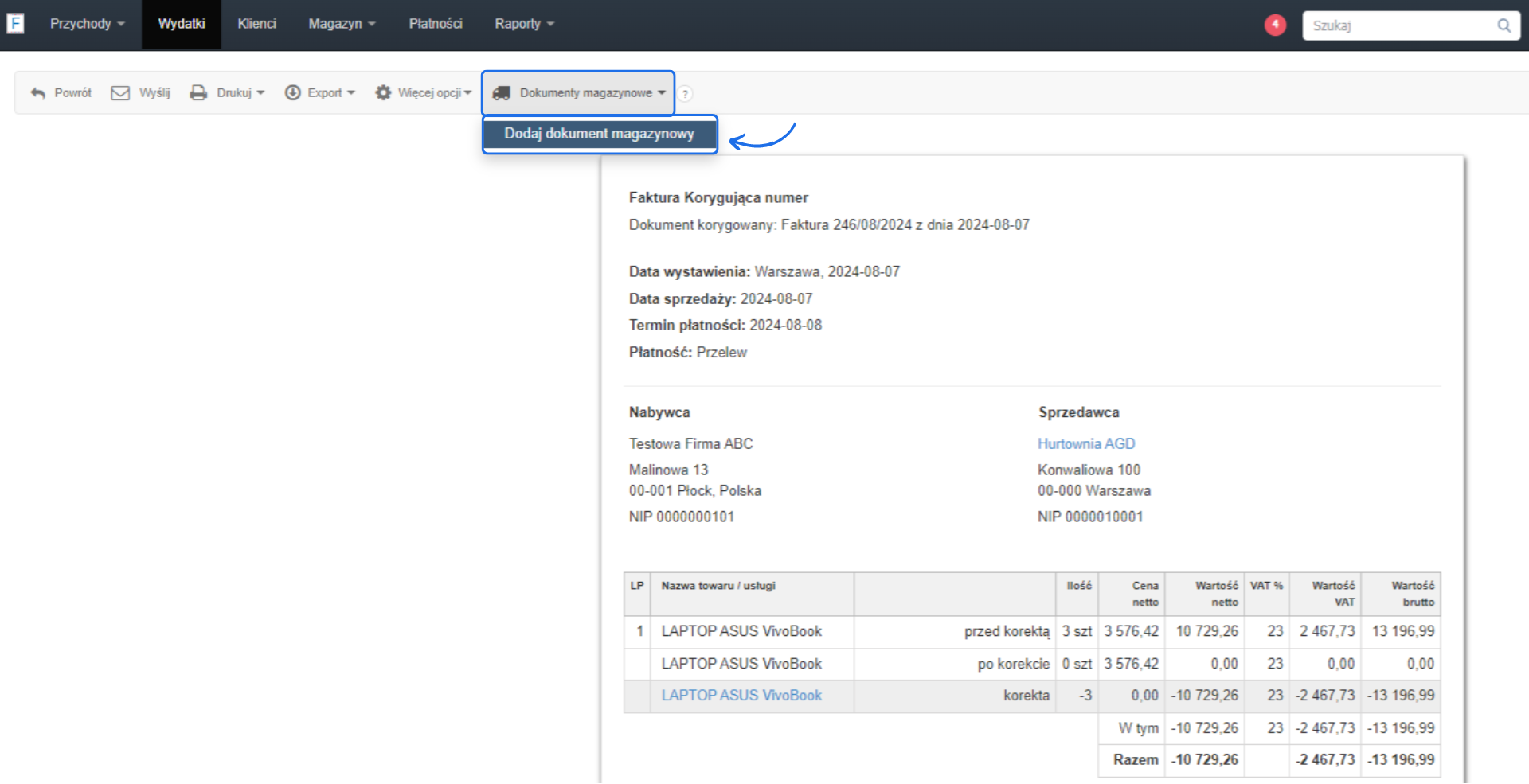
Task: Click the search magnifier icon
Action: click(x=1504, y=25)
